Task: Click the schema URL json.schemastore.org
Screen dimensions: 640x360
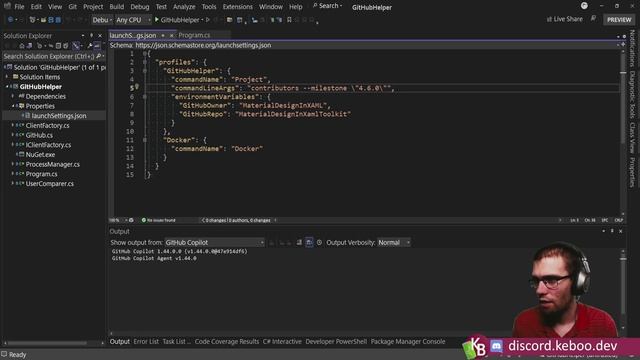Action: click(203, 45)
